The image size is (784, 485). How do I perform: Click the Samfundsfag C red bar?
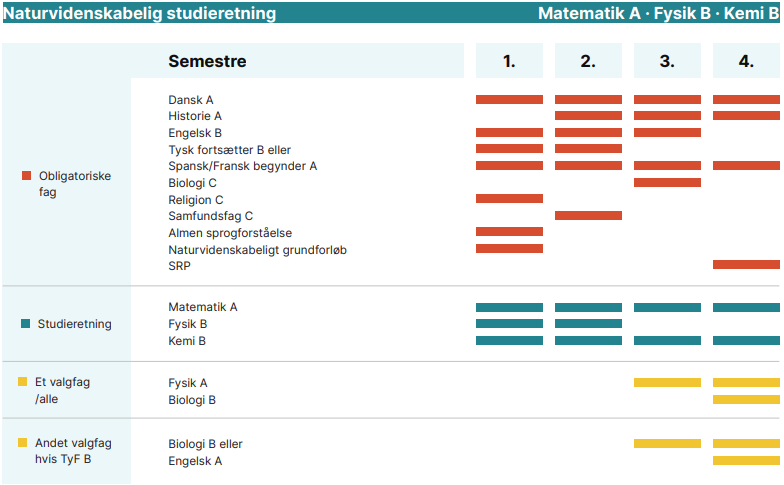tap(588, 216)
